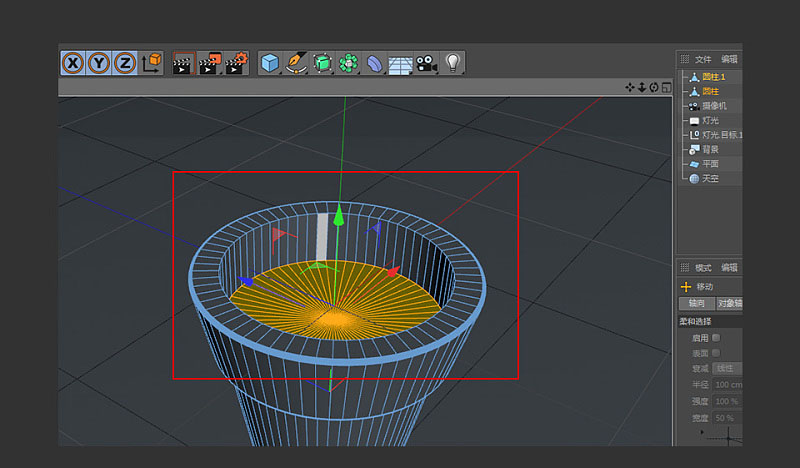Open the 模式 menu in attributes panel
This screenshot has width=800, height=468.
point(703,267)
